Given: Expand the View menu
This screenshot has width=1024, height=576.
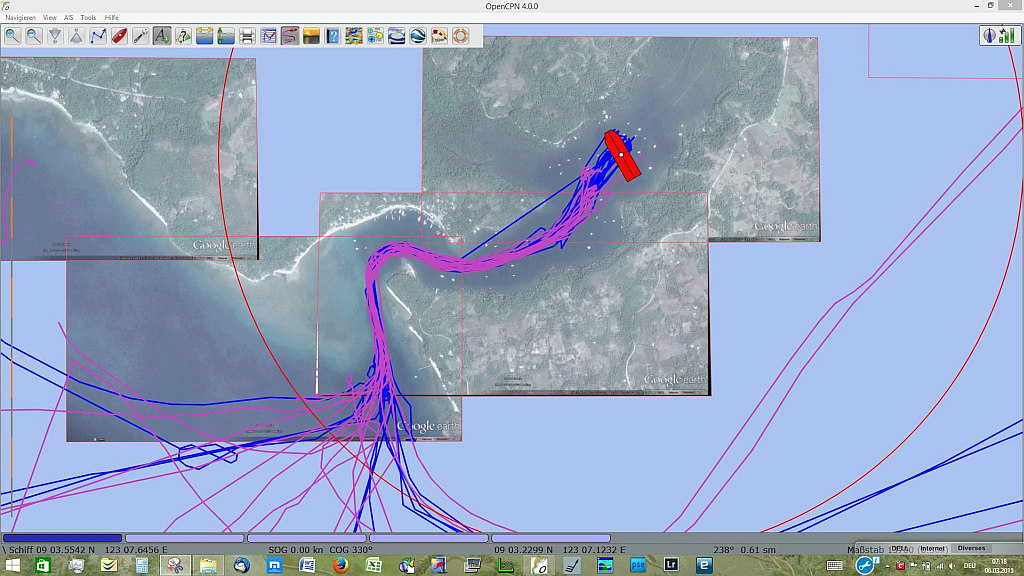Looking at the screenshot, I should coord(49,18).
